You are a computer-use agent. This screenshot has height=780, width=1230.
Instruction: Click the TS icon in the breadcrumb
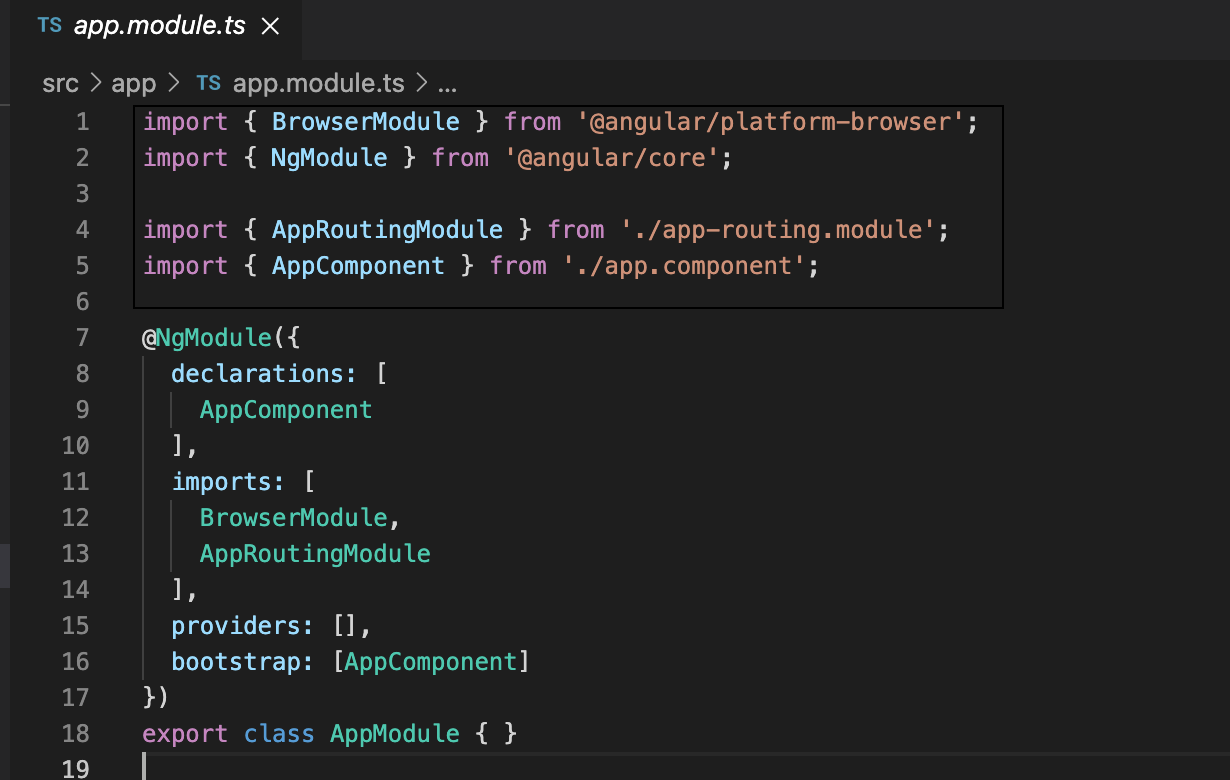209,82
